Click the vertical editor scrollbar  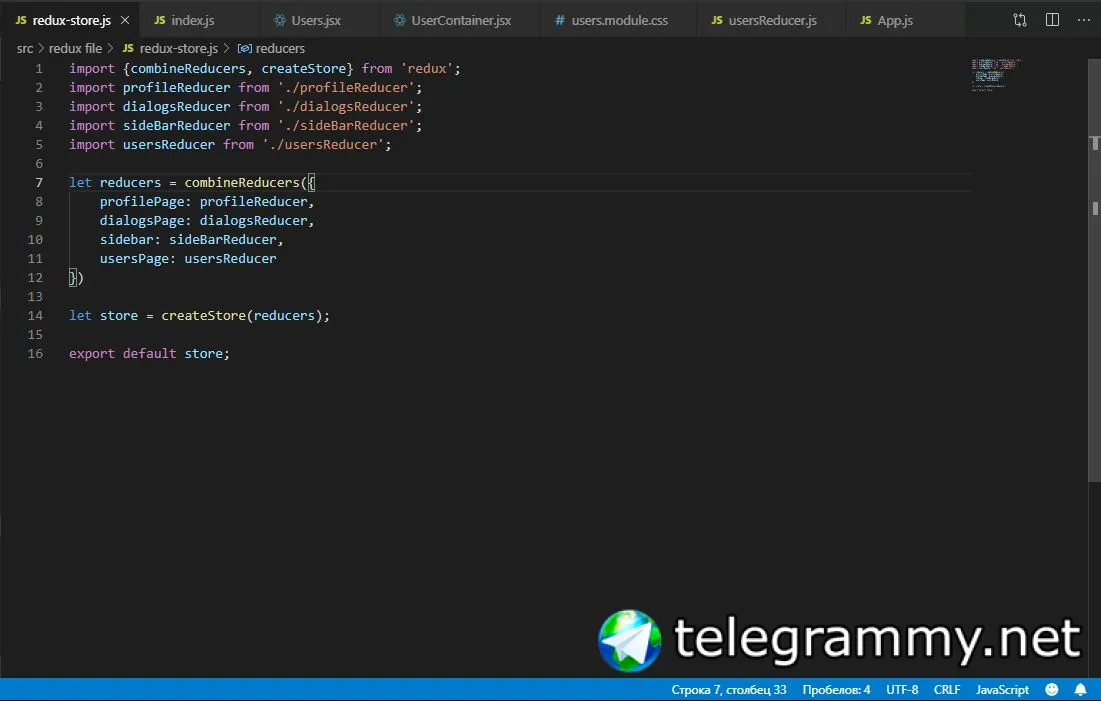(1094, 270)
